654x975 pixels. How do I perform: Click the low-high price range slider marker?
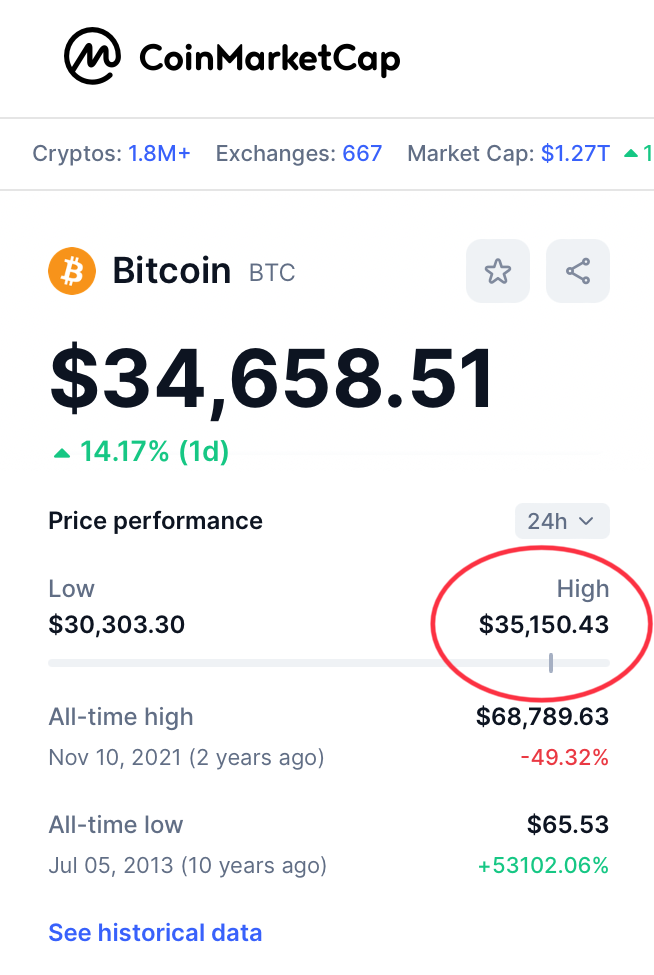coord(551,663)
